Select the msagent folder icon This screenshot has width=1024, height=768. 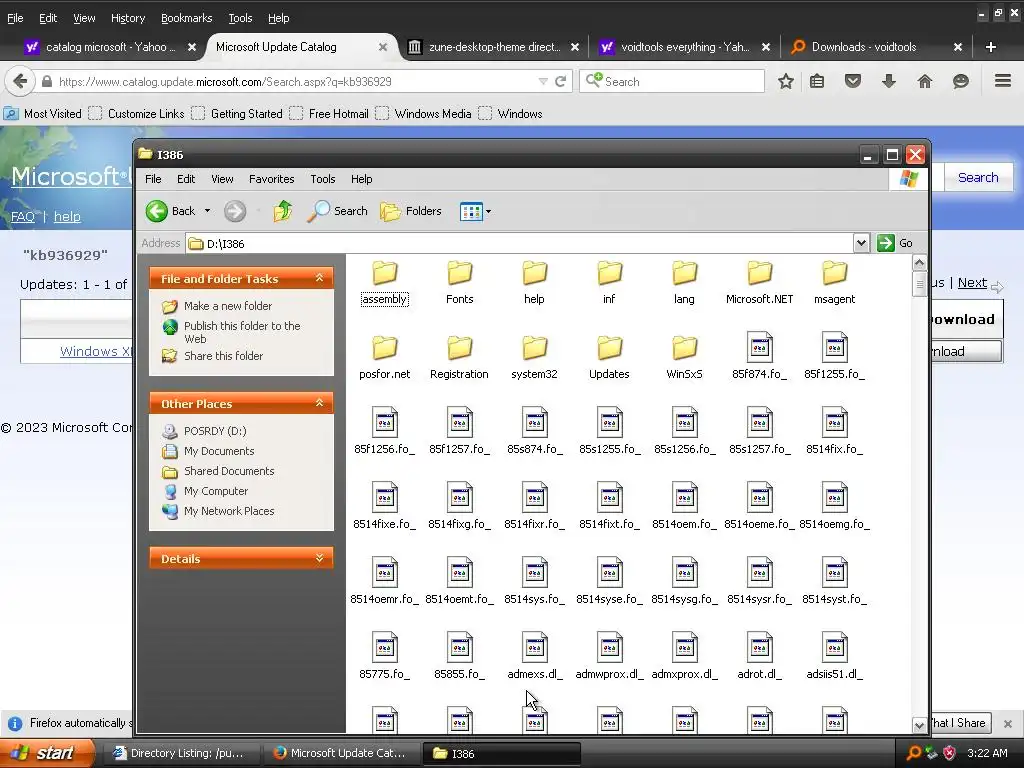tap(835, 273)
